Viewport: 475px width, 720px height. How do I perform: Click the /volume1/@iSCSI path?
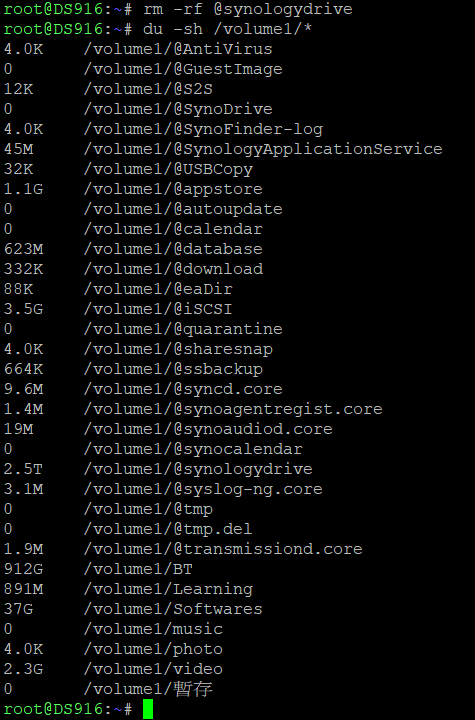158,309
